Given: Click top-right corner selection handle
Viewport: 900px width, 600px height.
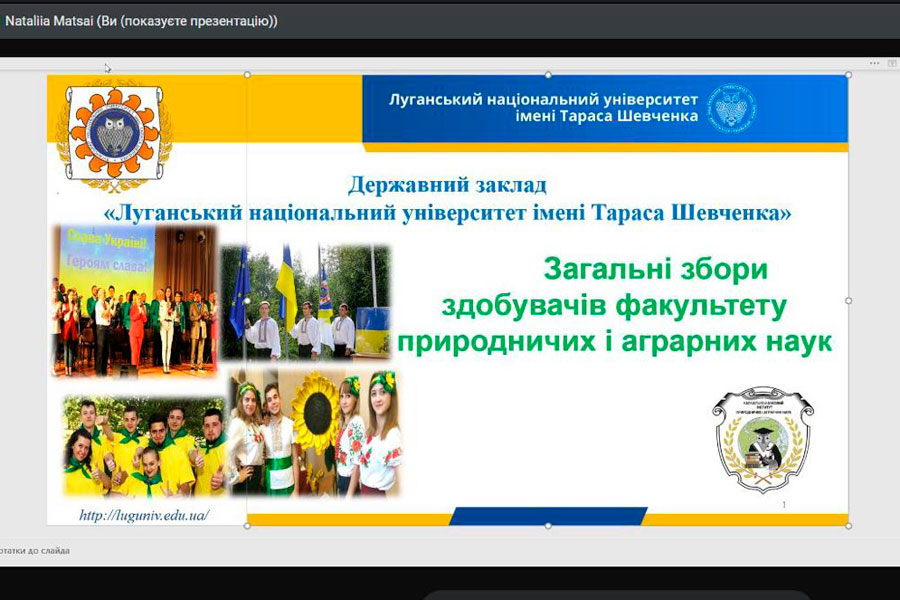Looking at the screenshot, I should pyautogui.click(x=848, y=75).
